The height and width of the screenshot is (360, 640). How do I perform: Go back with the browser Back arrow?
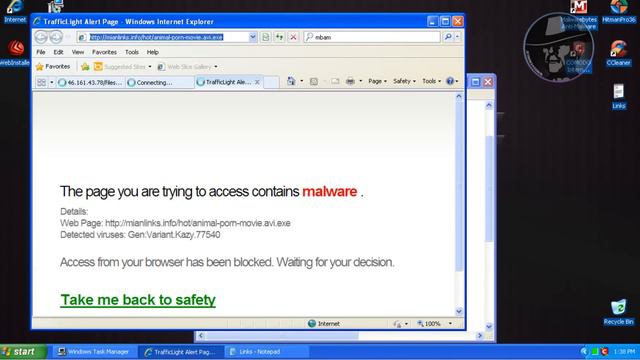click(41, 37)
